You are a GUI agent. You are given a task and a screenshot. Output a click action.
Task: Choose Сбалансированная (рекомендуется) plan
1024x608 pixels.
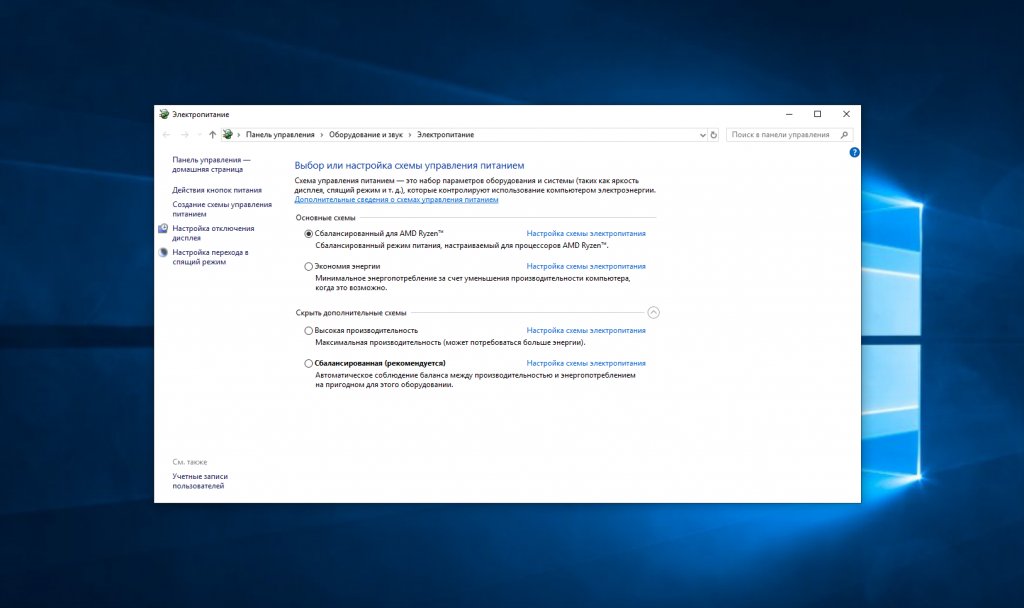pos(308,363)
